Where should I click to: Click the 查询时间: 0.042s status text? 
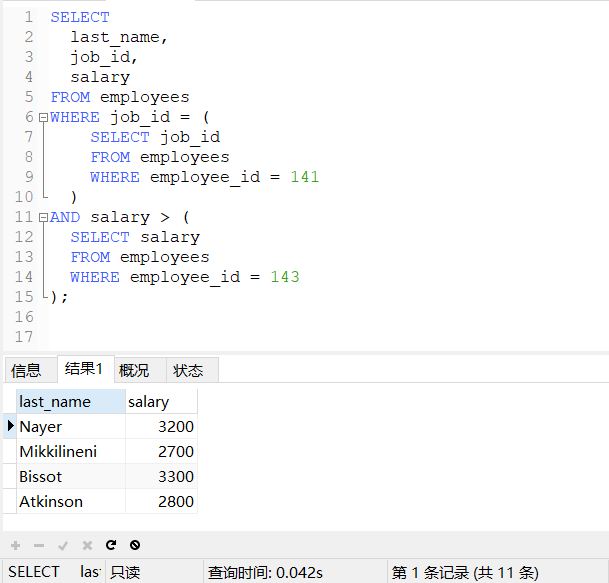(x=265, y=572)
